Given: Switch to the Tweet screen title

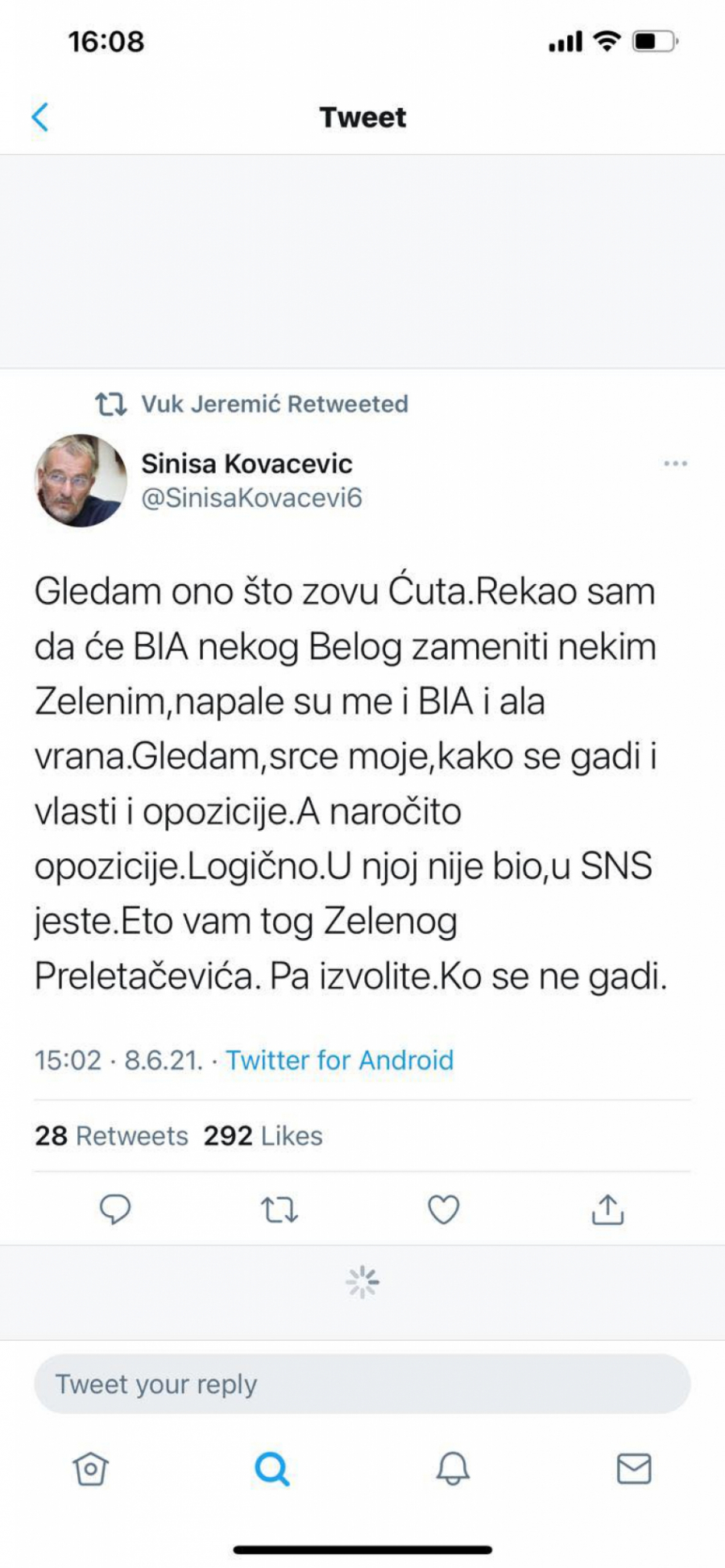Looking at the screenshot, I should coord(362,117).
